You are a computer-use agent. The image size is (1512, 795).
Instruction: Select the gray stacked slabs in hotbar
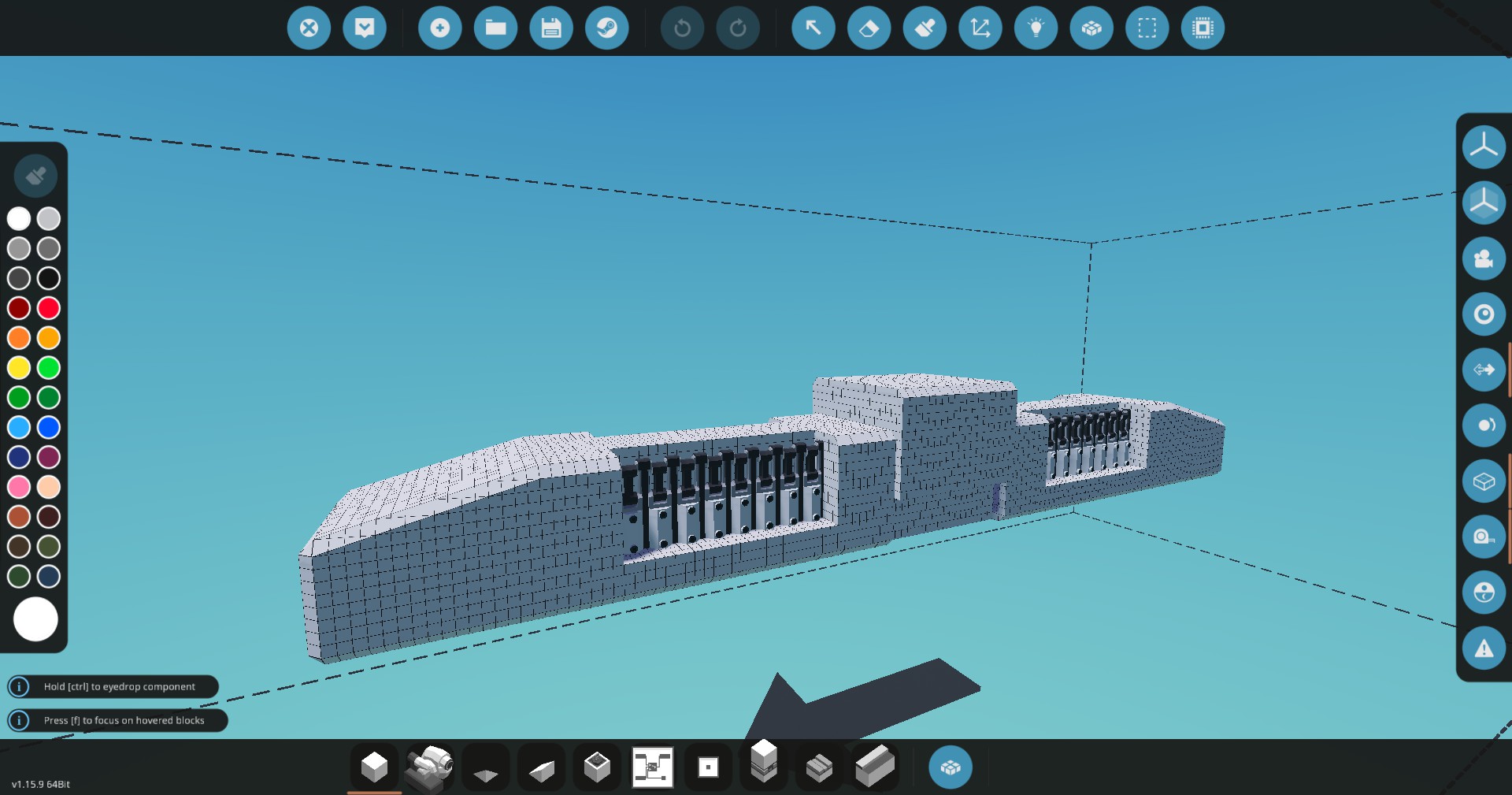[820, 767]
